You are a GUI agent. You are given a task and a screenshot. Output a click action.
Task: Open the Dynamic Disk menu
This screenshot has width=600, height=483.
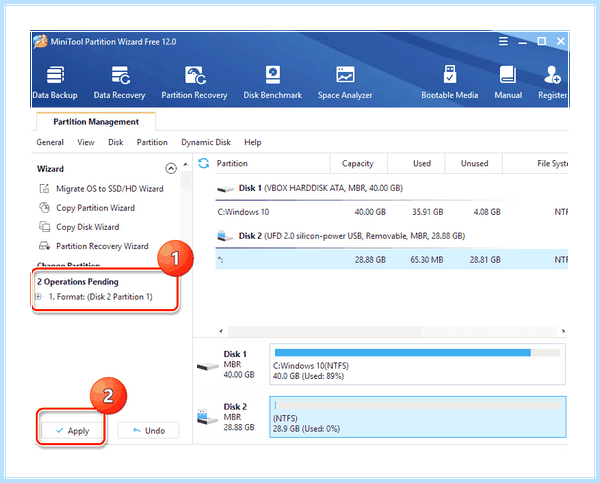click(x=206, y=142)
